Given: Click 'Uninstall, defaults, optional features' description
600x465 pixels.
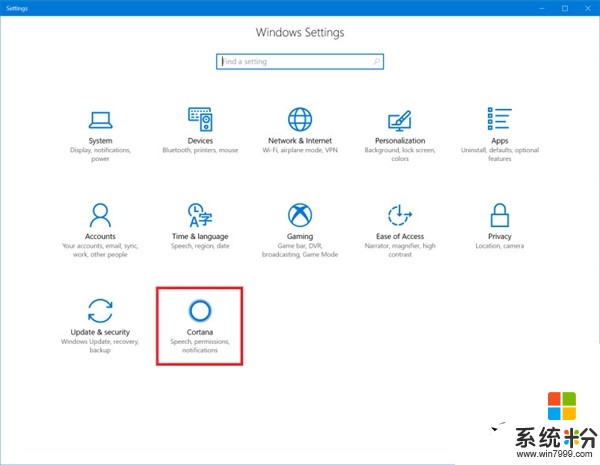Looking at the screenshot, I should coord(500,154).
